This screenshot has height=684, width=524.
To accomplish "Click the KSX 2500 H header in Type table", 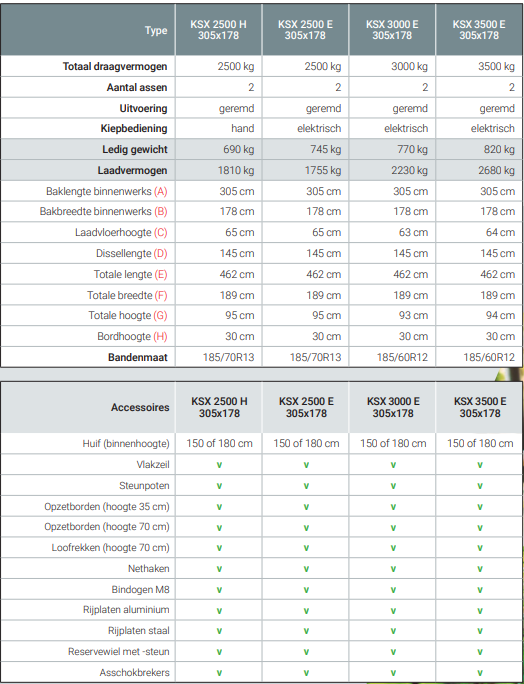I will point(218,30).
